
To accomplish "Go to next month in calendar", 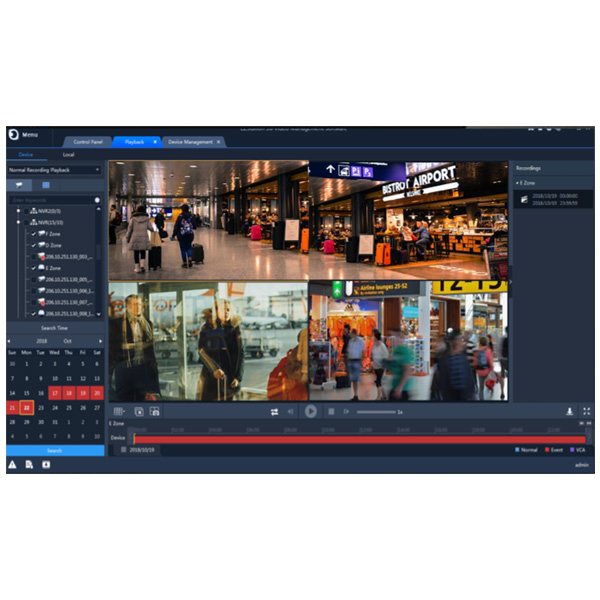I will pos(100,341).
